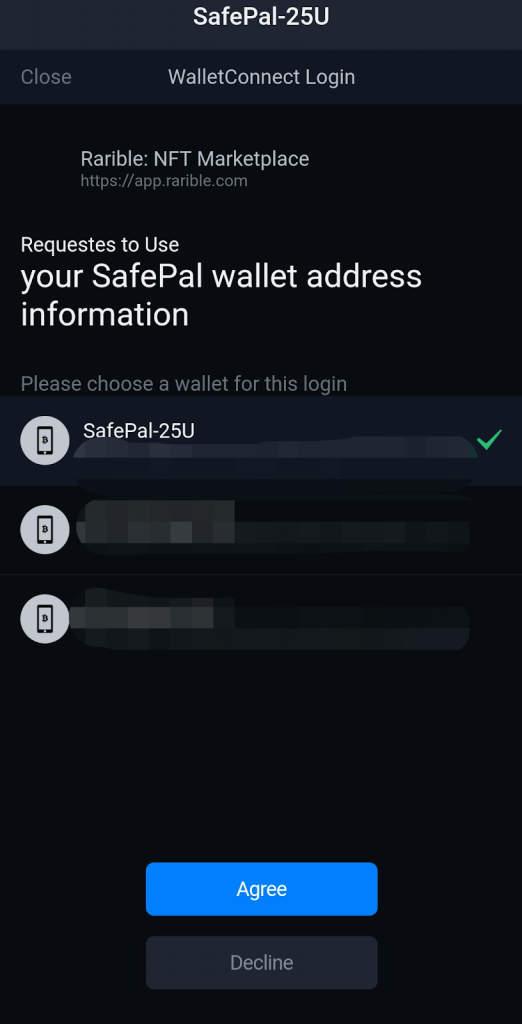Screen dimensions: 522x1024
Task: Click the 'Requestes to Use' text
Action: pyautogui.click(x=100, y=245)
